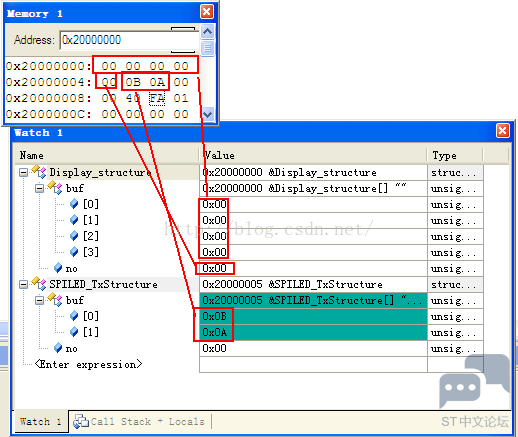Click member icon of SPILED_TxStructure buf [1]
The image size is (518, 437).
[x=74, y=332]
